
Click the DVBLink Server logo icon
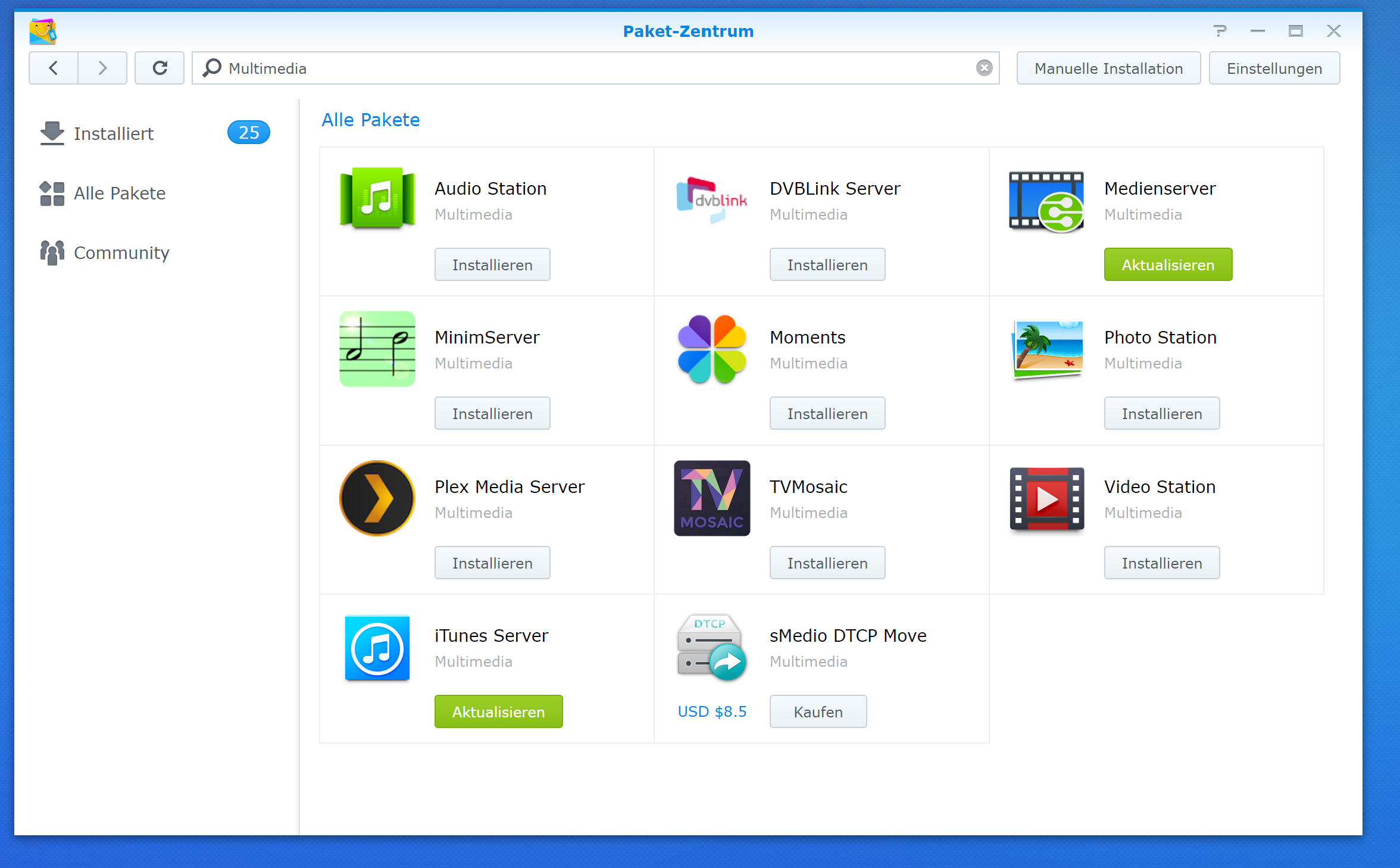coord(711,199)
